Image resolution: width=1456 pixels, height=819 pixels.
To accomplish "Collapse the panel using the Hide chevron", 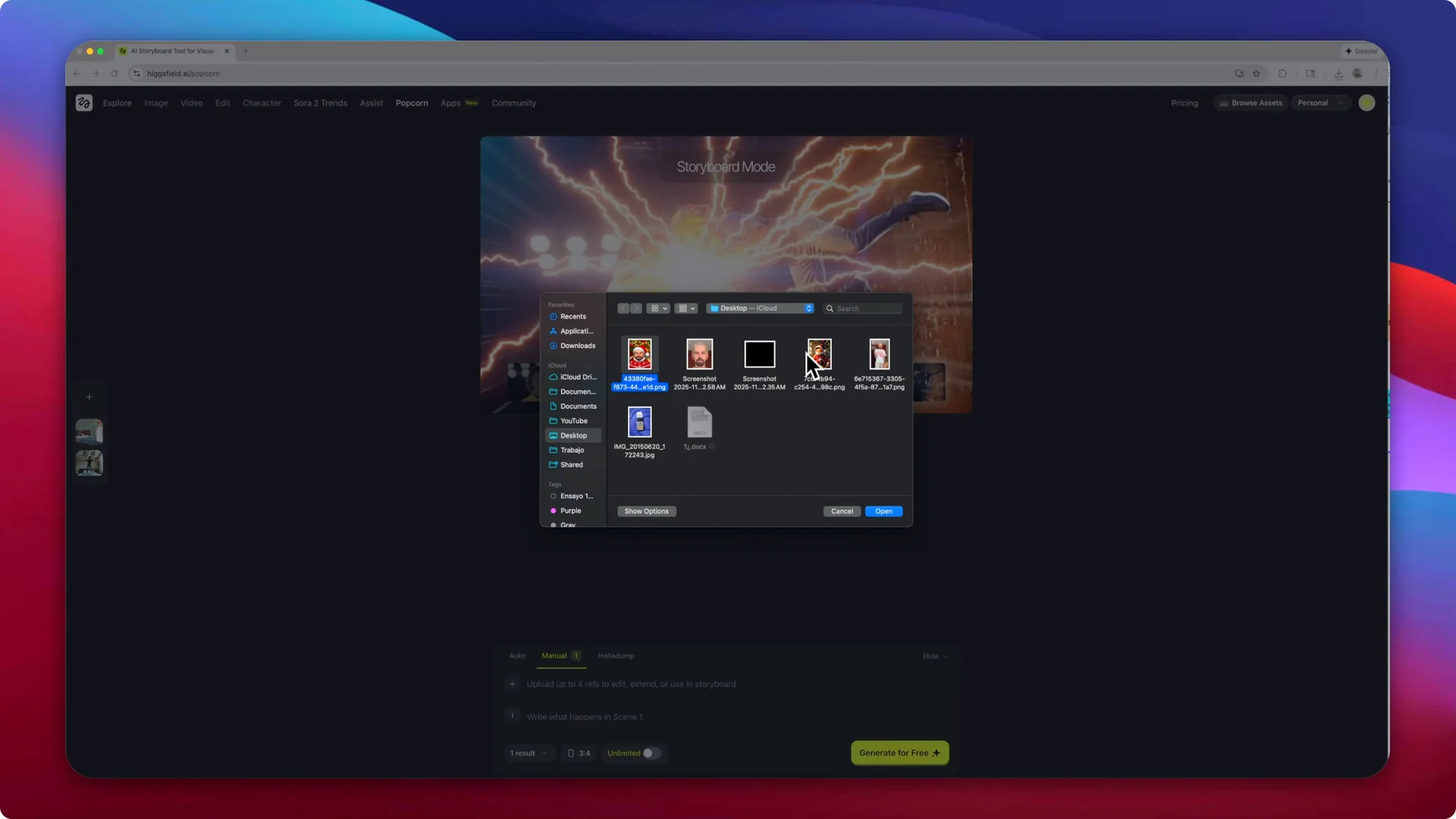I will point(935,656).
